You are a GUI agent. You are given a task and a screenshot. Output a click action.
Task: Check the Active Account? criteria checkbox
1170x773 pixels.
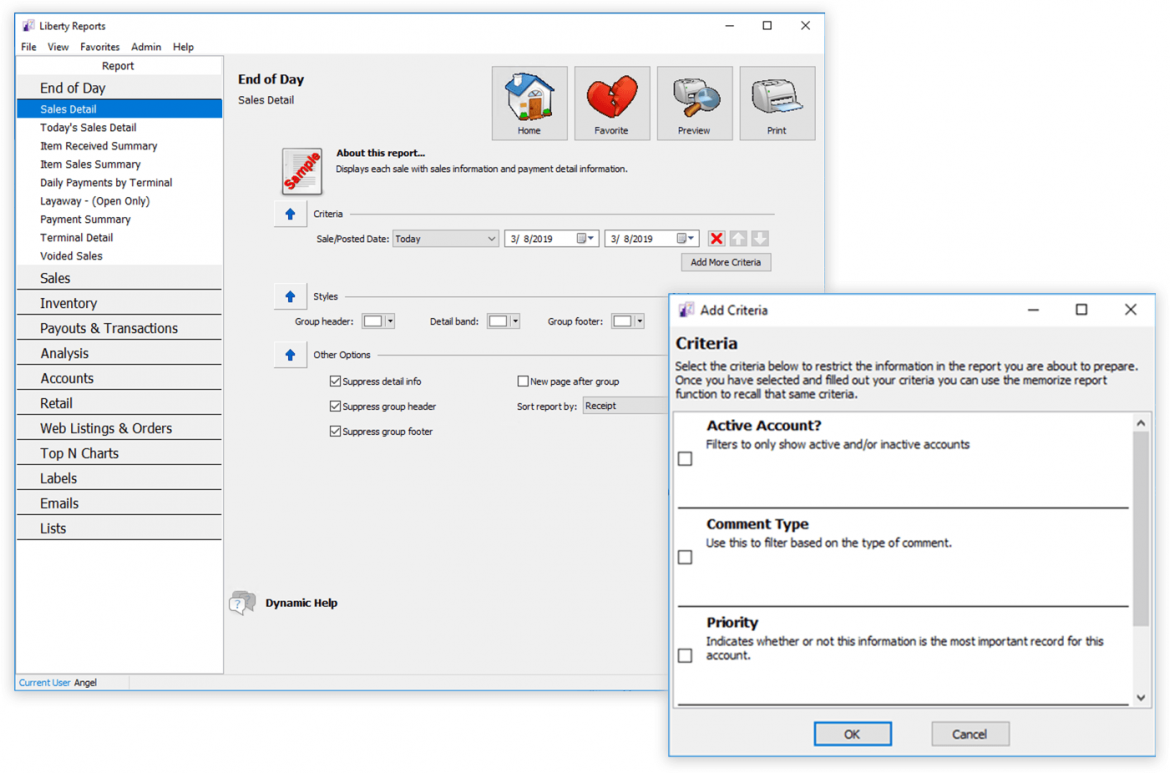coord(685,459)
